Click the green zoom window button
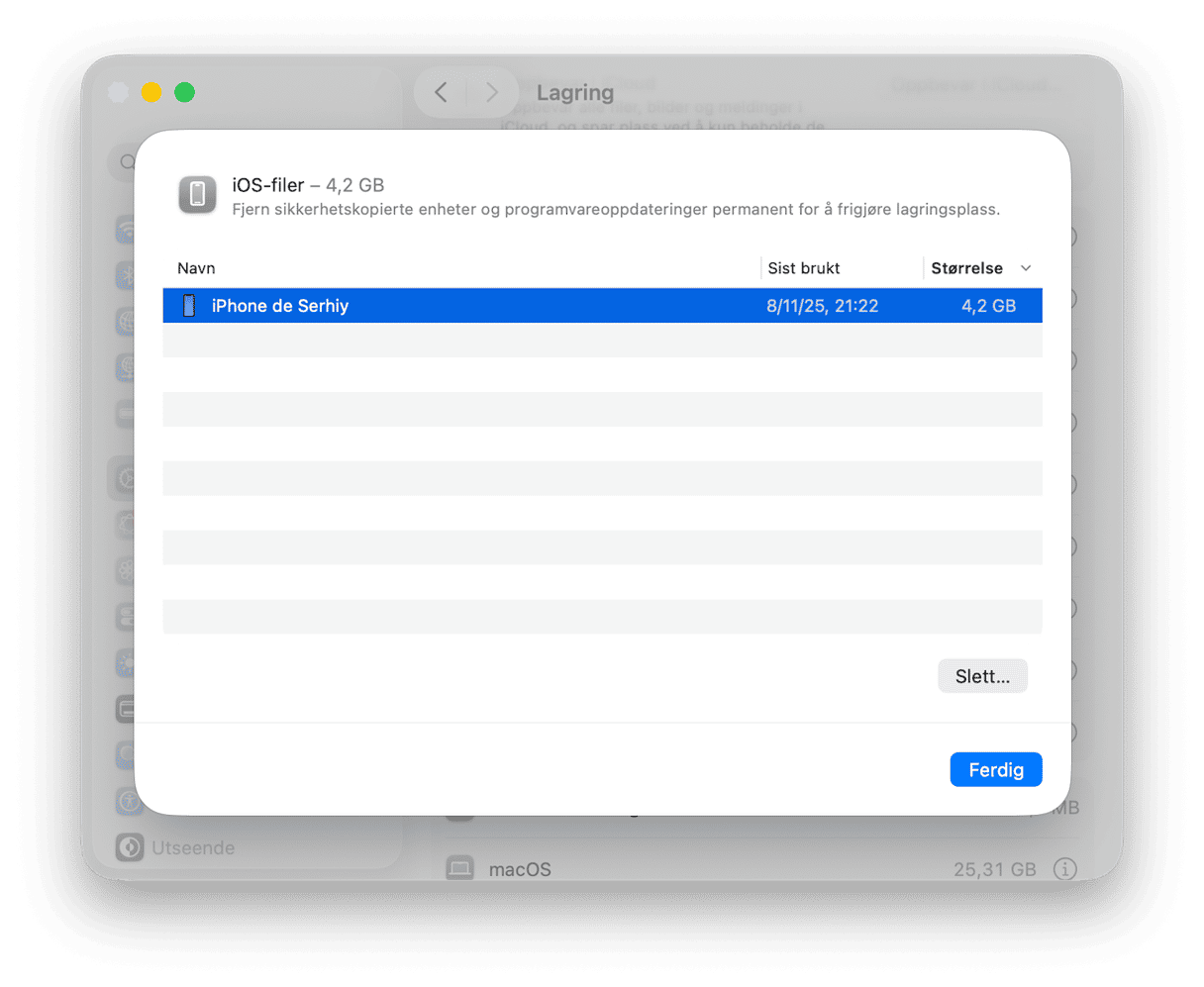 point(184,93)
